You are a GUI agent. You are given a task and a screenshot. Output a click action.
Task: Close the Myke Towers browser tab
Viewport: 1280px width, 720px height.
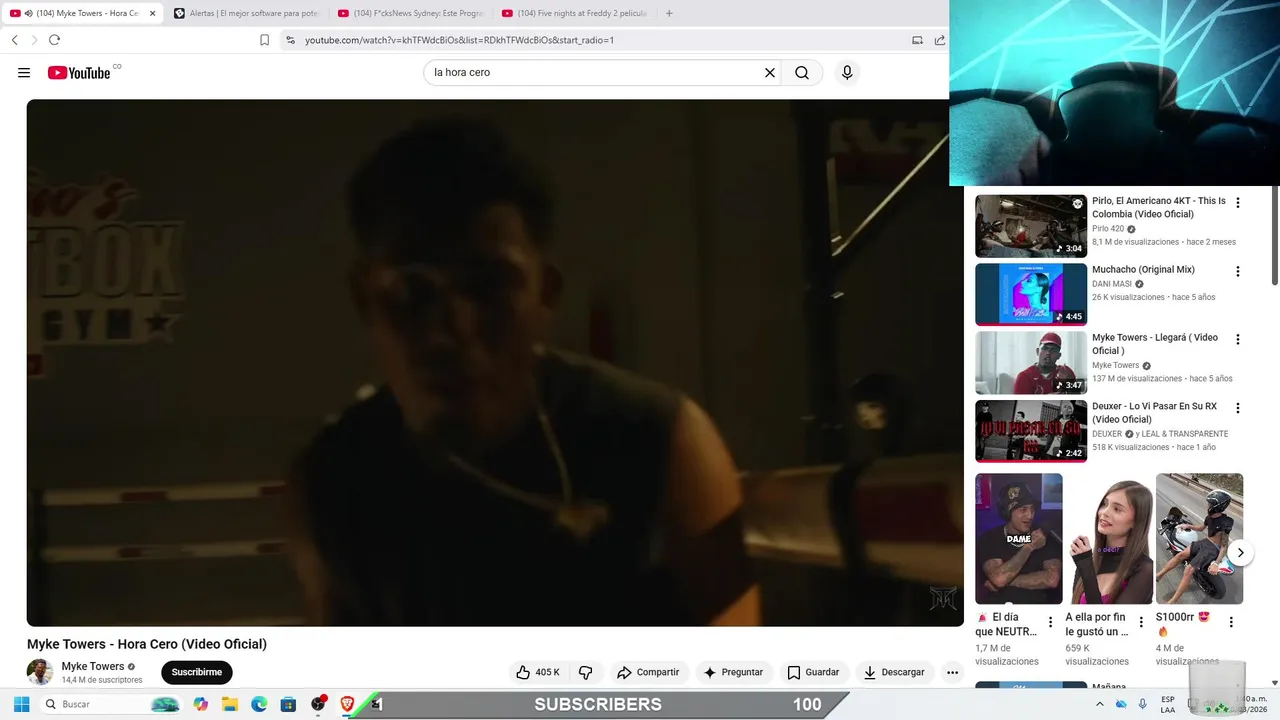(x=153, y=13)
